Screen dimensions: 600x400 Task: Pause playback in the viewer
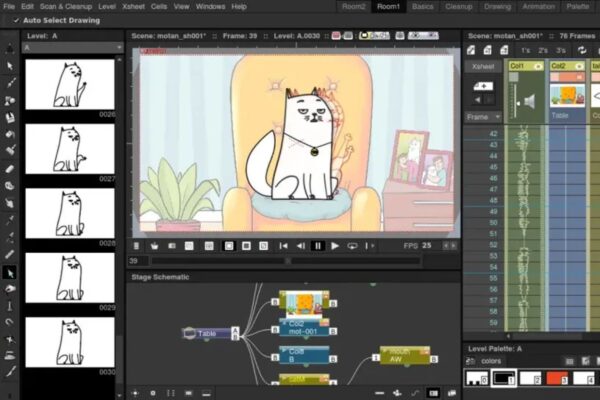[x=318, y=245]
